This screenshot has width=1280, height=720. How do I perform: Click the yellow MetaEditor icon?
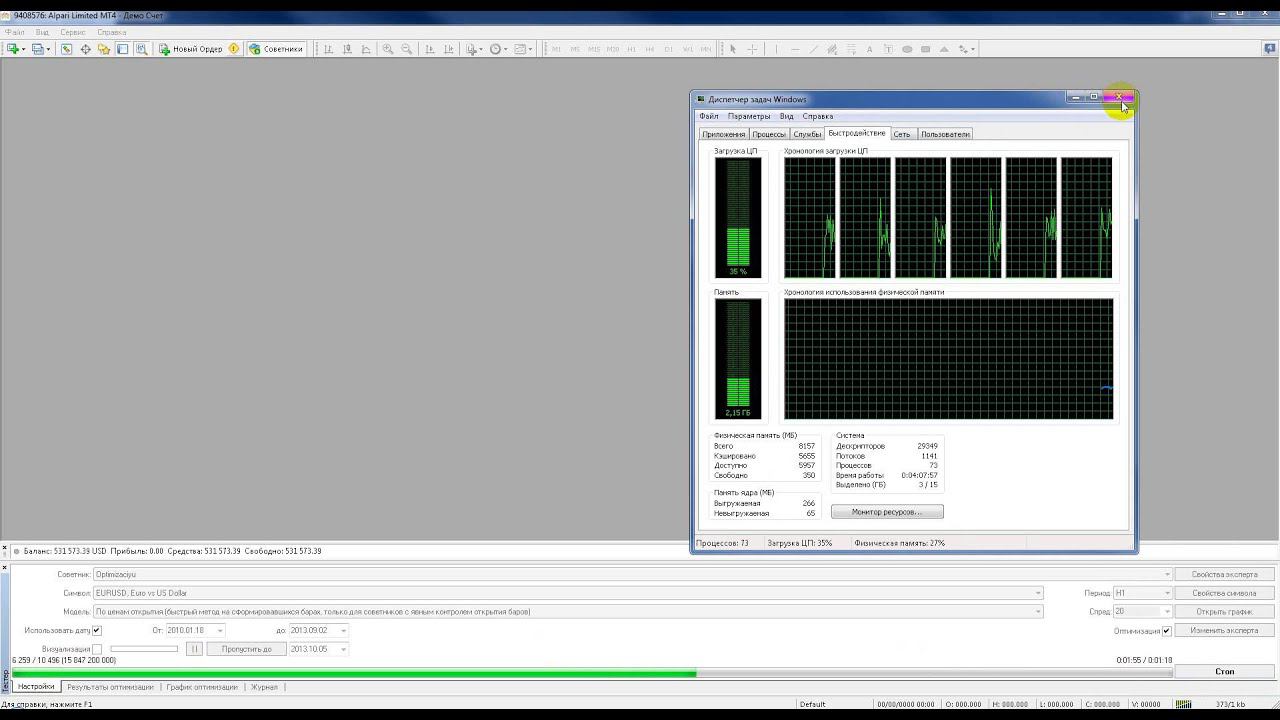point(234,49)
